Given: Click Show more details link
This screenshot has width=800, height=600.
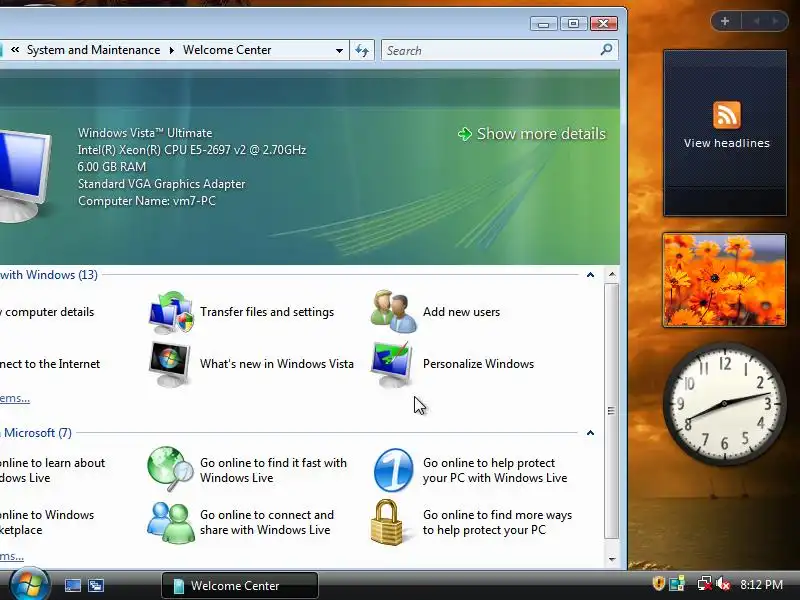Looking at the screenshot, I should coord(541,134).
